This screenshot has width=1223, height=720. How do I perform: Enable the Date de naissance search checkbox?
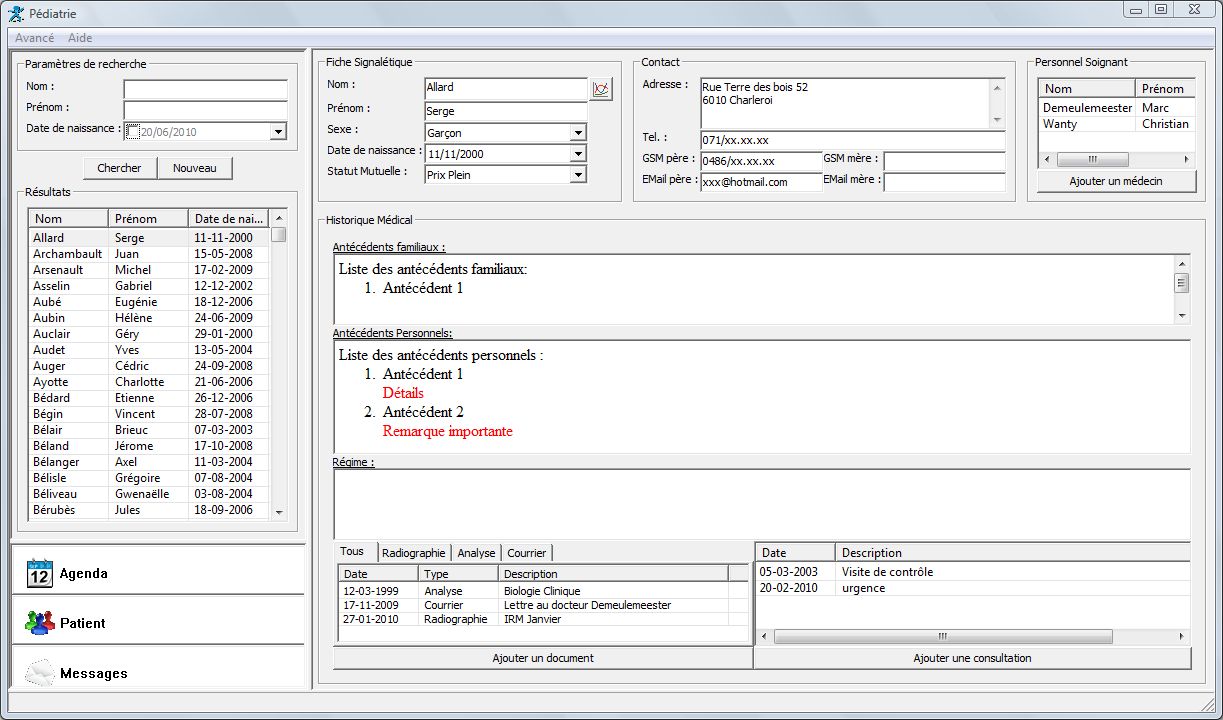[x=132, y=131]
